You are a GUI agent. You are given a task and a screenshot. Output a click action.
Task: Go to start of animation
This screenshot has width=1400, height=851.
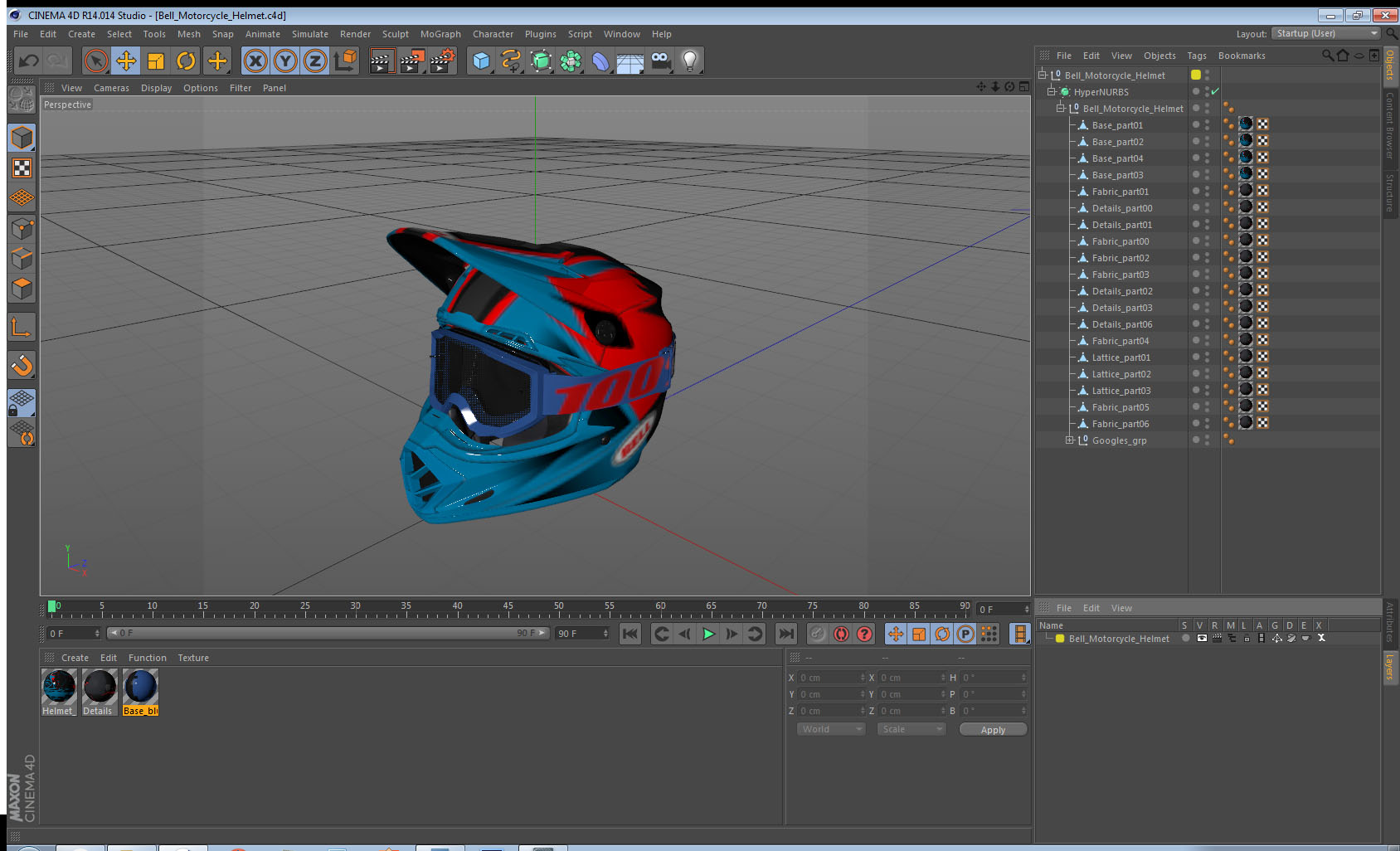pos(630,634)
